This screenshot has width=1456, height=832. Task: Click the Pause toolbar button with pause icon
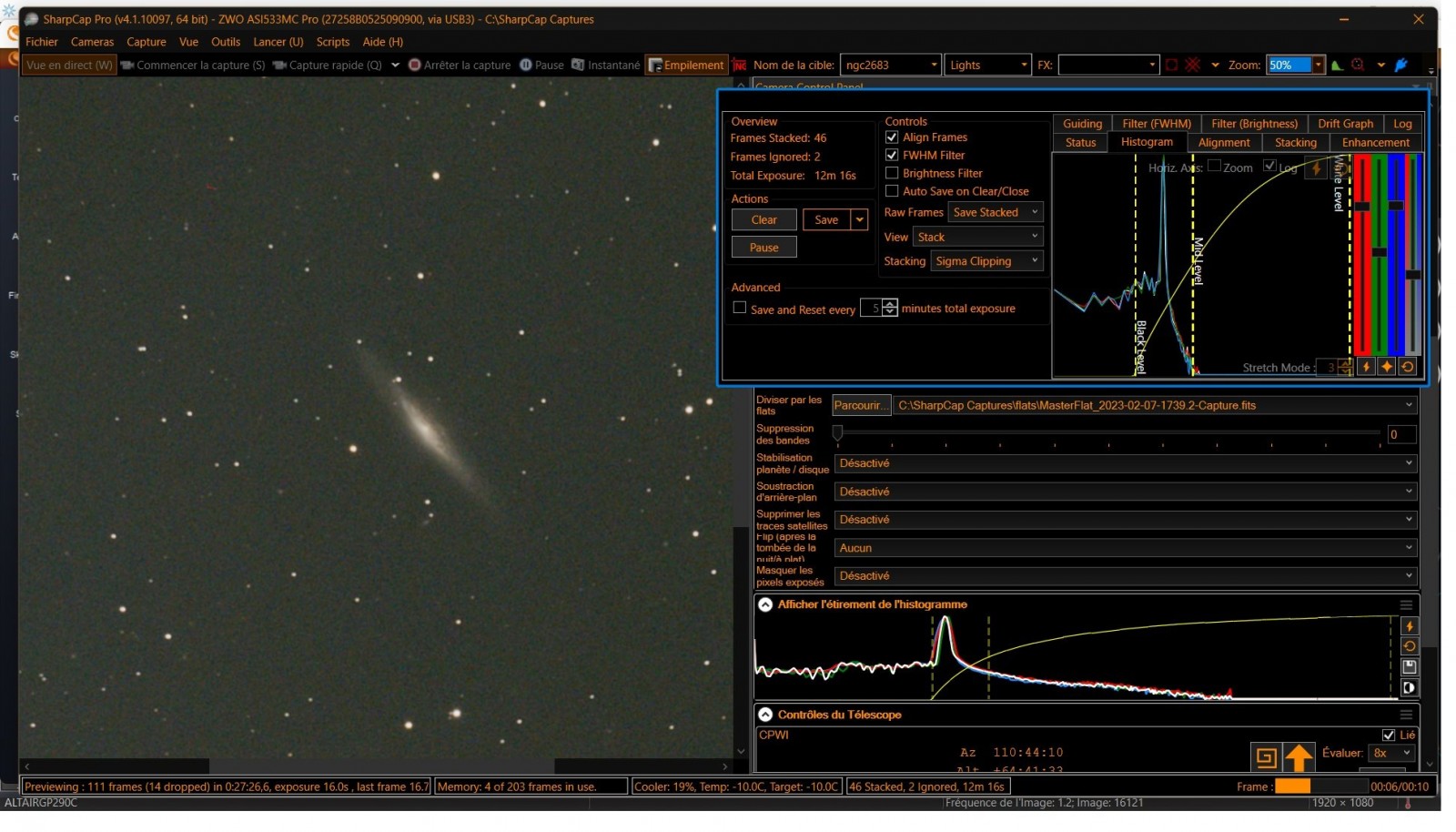(542, 65)
